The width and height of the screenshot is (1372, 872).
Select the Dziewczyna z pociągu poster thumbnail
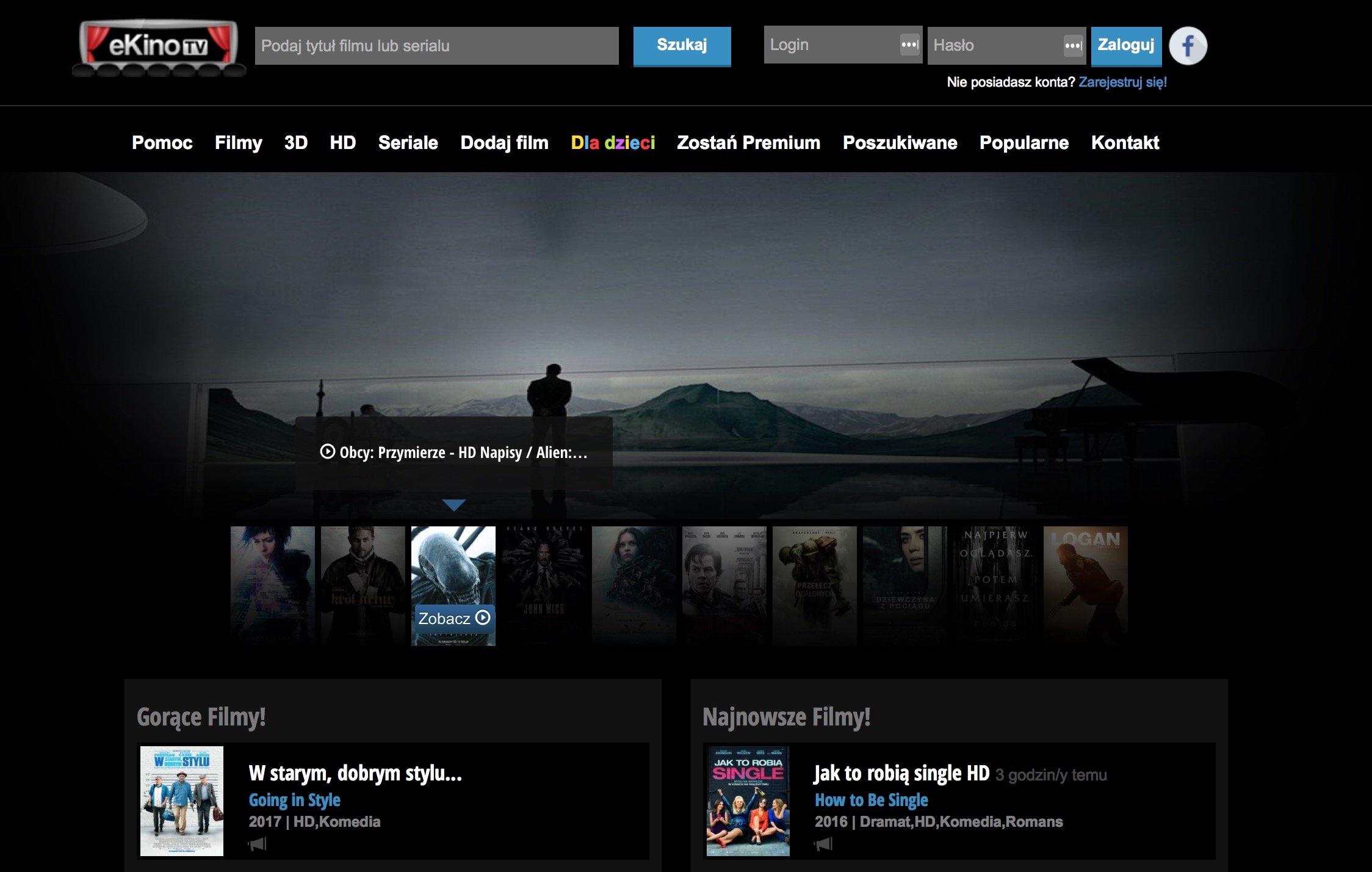tap(905, 586)
